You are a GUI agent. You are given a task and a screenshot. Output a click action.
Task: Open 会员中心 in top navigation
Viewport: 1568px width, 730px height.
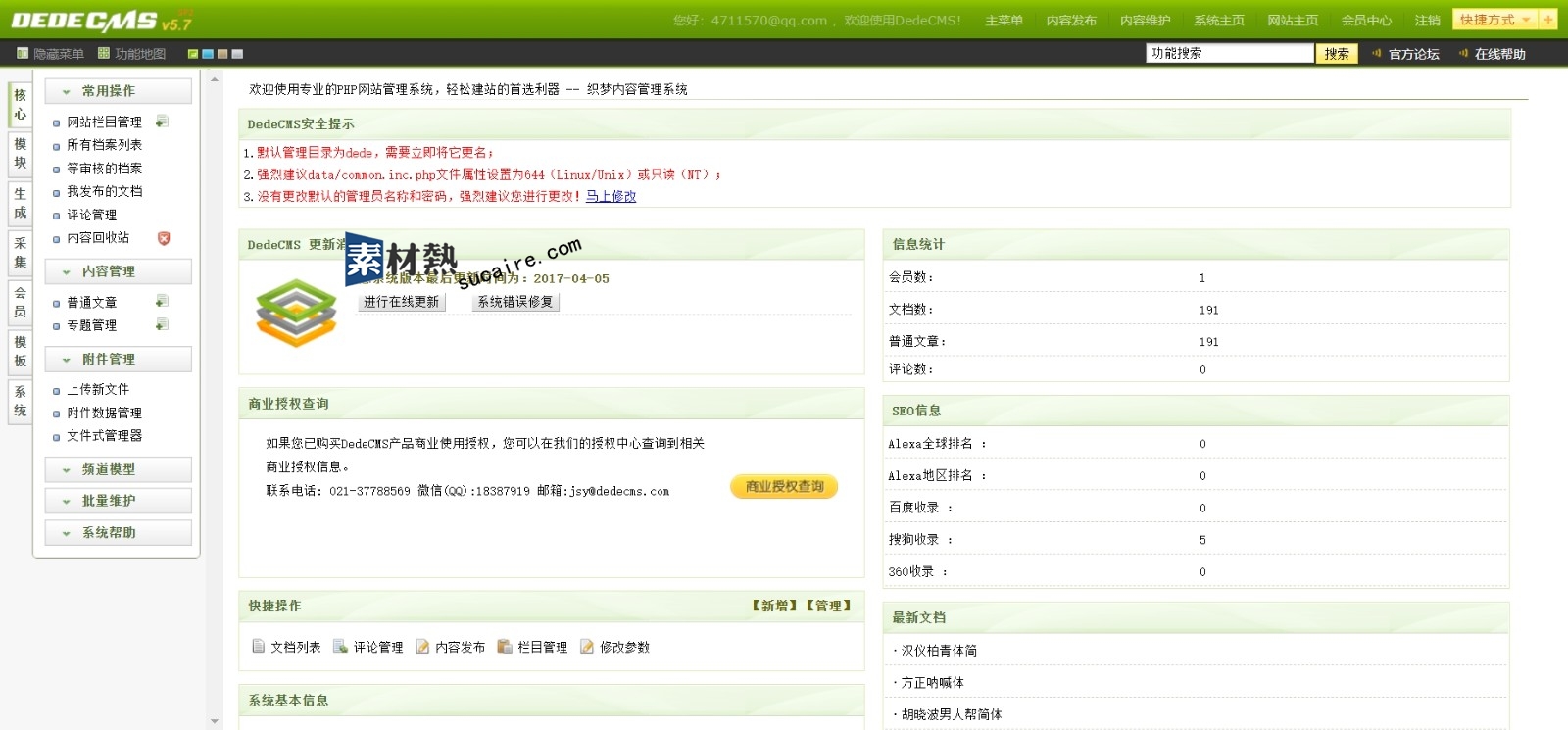[x=1366, y=21]
